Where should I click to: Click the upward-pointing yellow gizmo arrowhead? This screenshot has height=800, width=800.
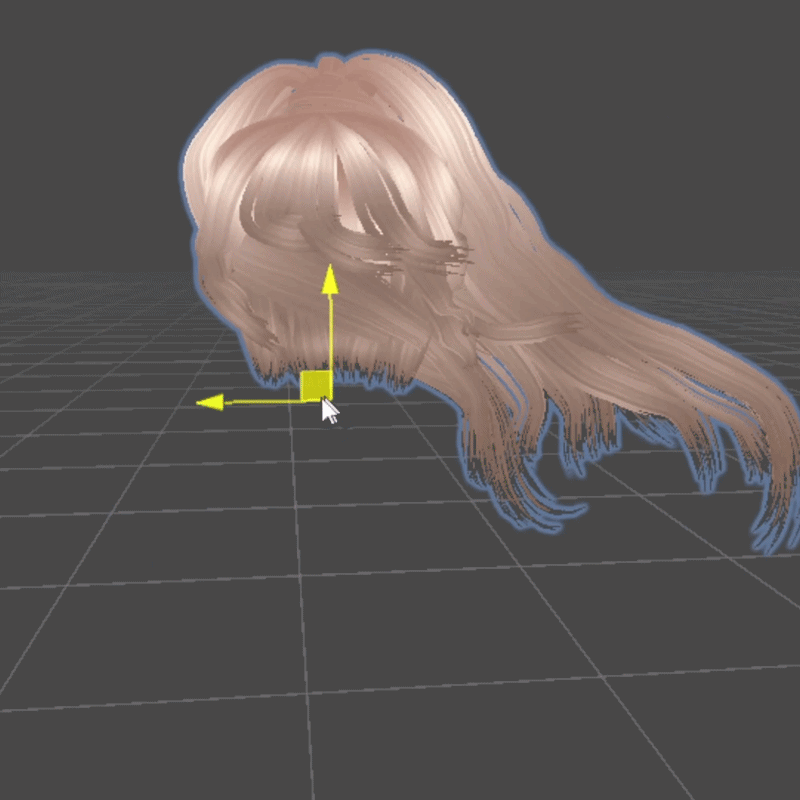(329, 279)
